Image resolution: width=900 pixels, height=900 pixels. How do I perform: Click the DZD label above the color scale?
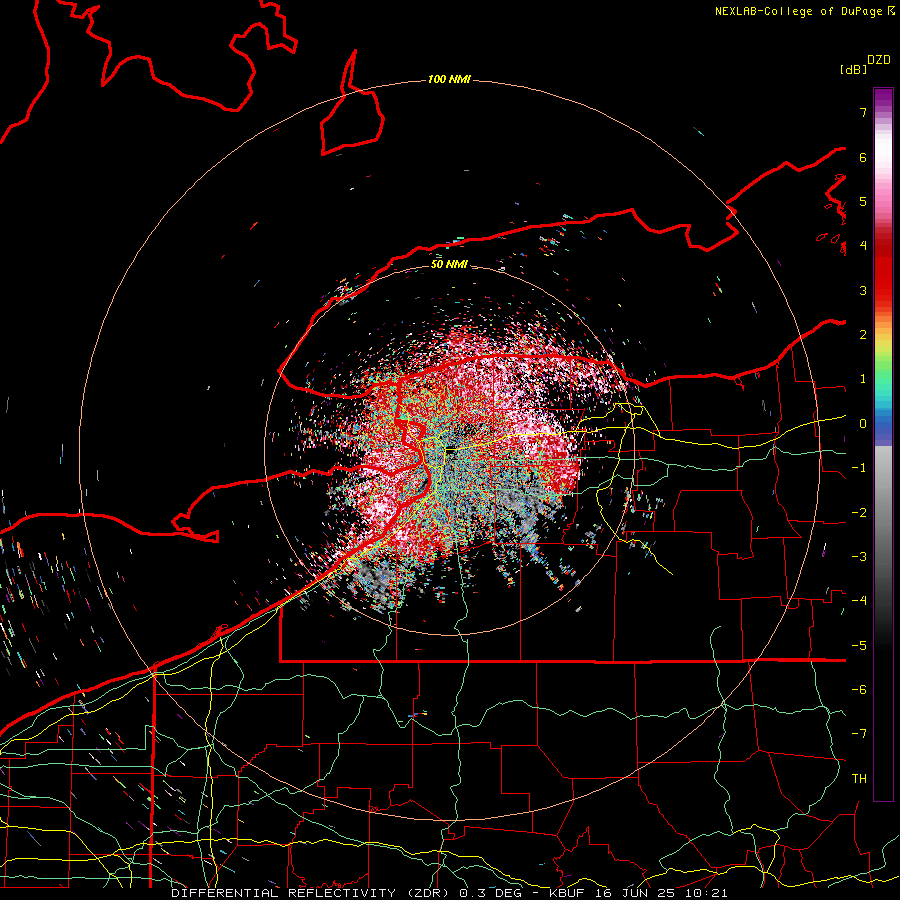click(879, 59)
